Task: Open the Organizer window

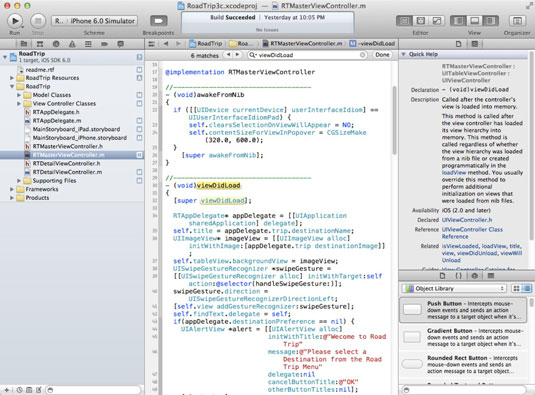Action: tap(517, 21)
